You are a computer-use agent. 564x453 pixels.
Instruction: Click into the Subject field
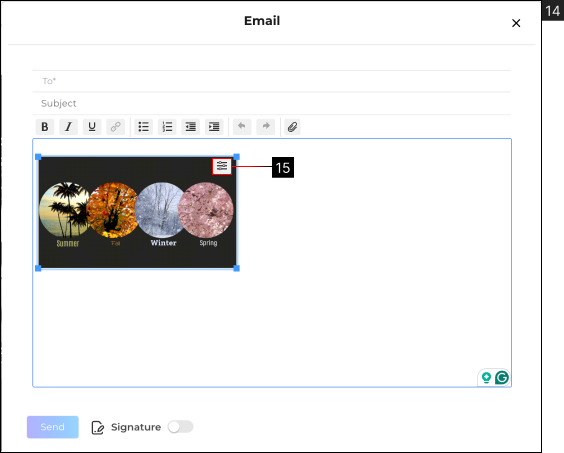point(272,103)
